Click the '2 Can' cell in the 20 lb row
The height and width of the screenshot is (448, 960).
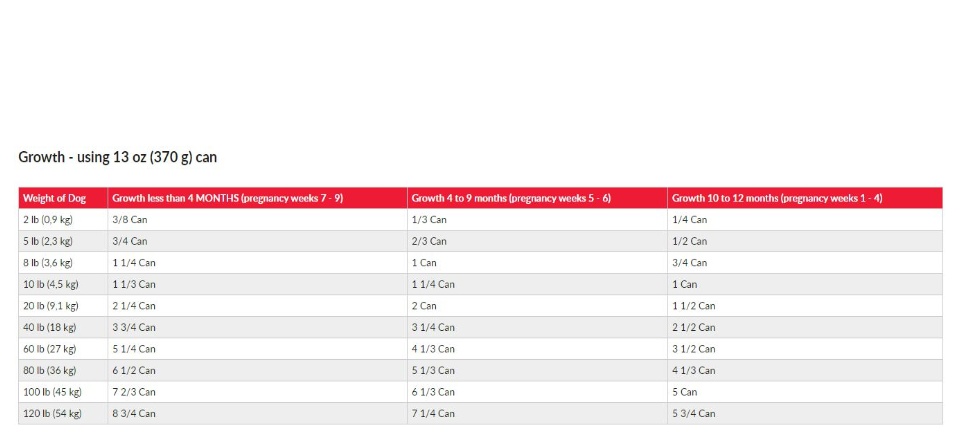pos(424,306)
